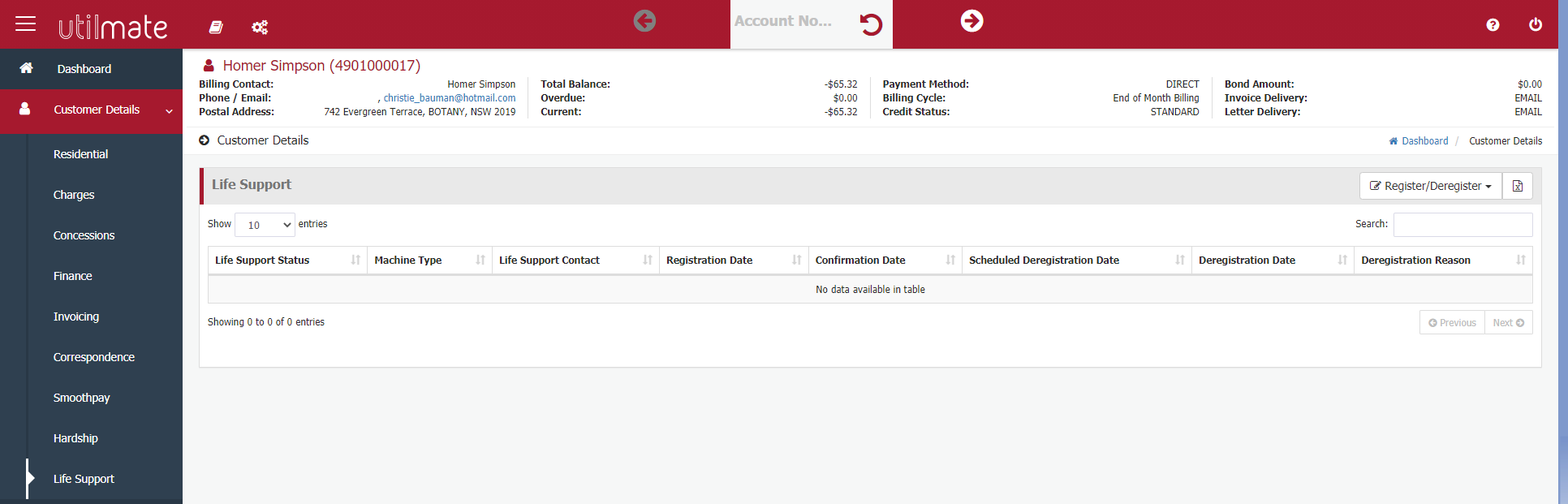Click the book icon in header
Screen dimensions: 1568x504
[216, 28]
